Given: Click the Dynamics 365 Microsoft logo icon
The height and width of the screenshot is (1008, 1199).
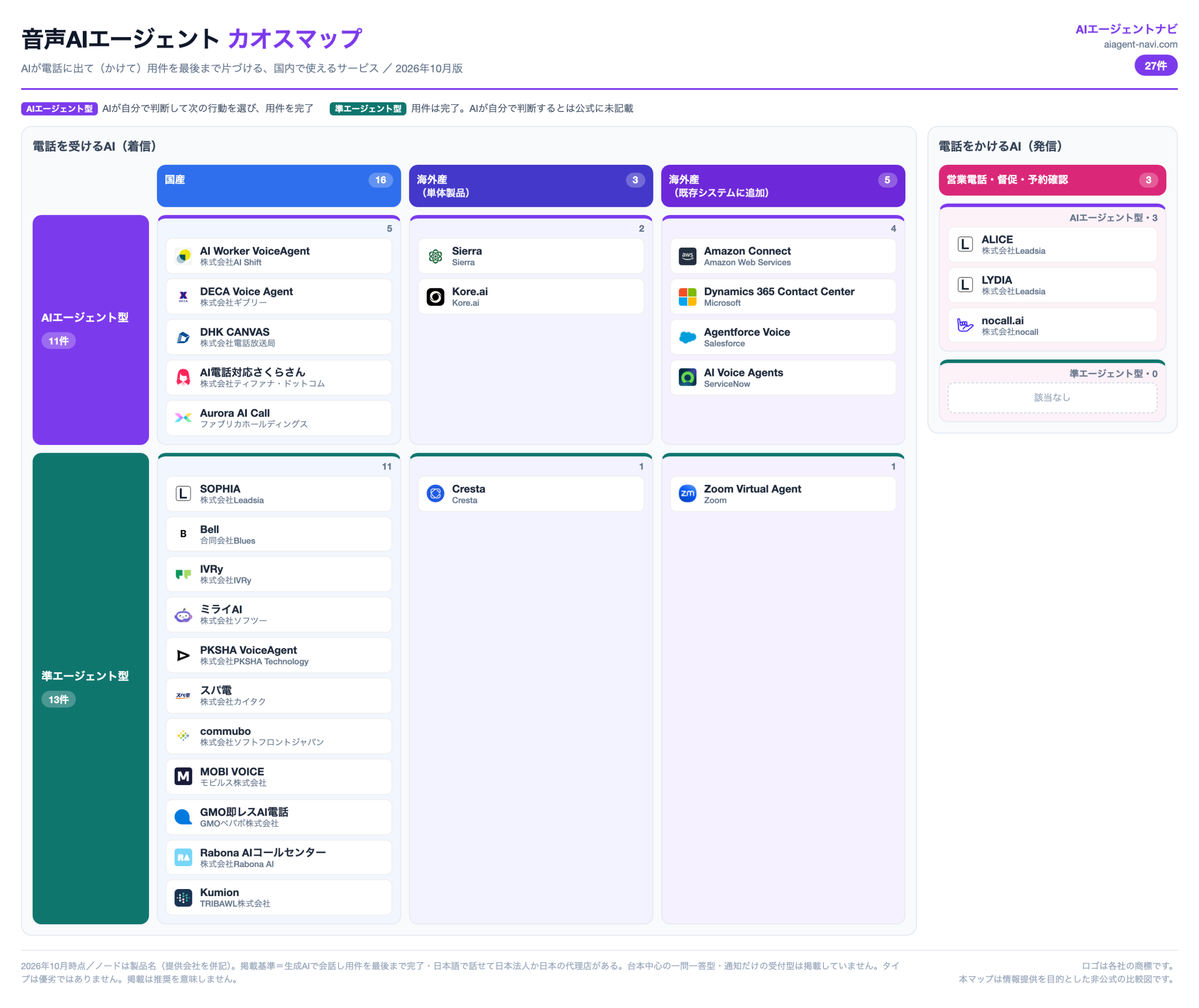Looking at the screenshot, I should click(x=687, y=296).
